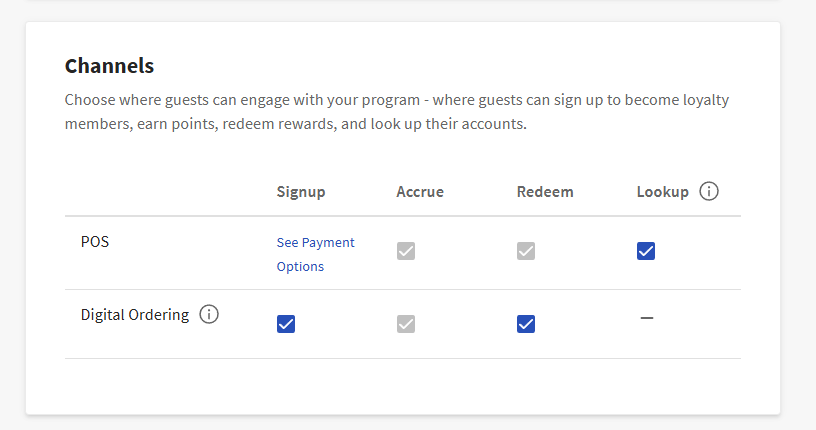This screenshot has width=816, height=430.
Task: Click the info icon next to Lookup
Action: pyautogui.click(x=709, y=191)
